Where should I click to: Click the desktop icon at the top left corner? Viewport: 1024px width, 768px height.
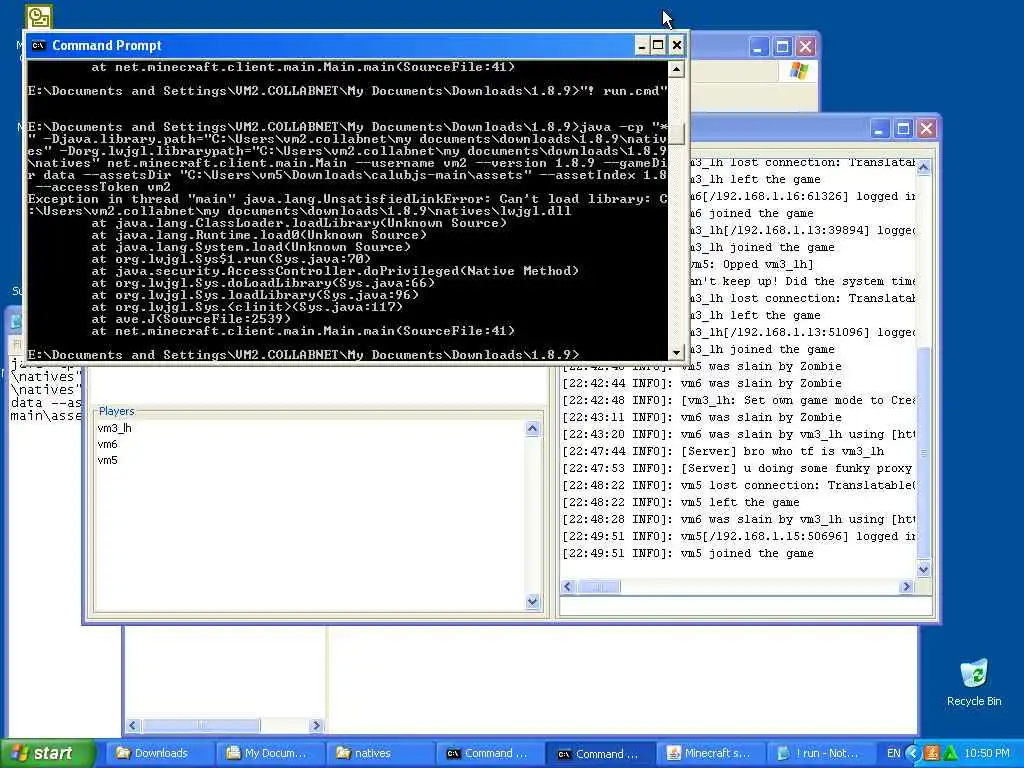pyautogui.click(x=39, y=18)
